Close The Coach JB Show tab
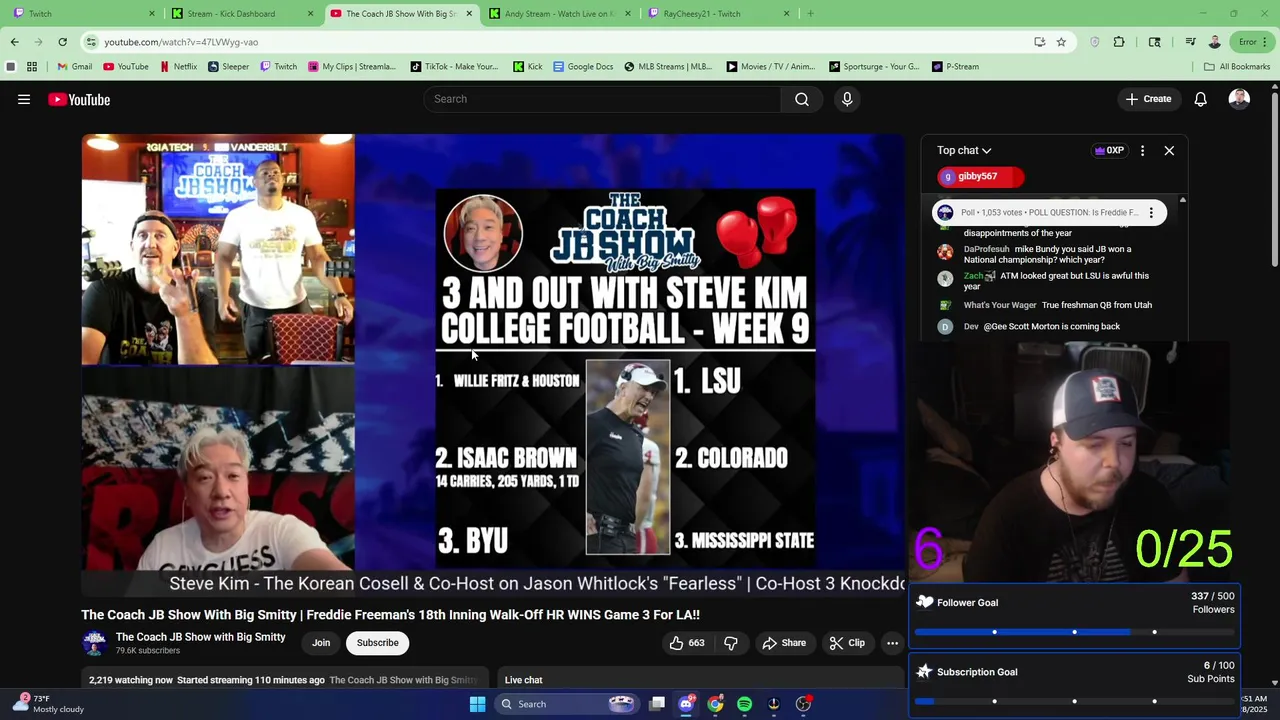The image size is (1280, 720). click(x=469, y=14)
